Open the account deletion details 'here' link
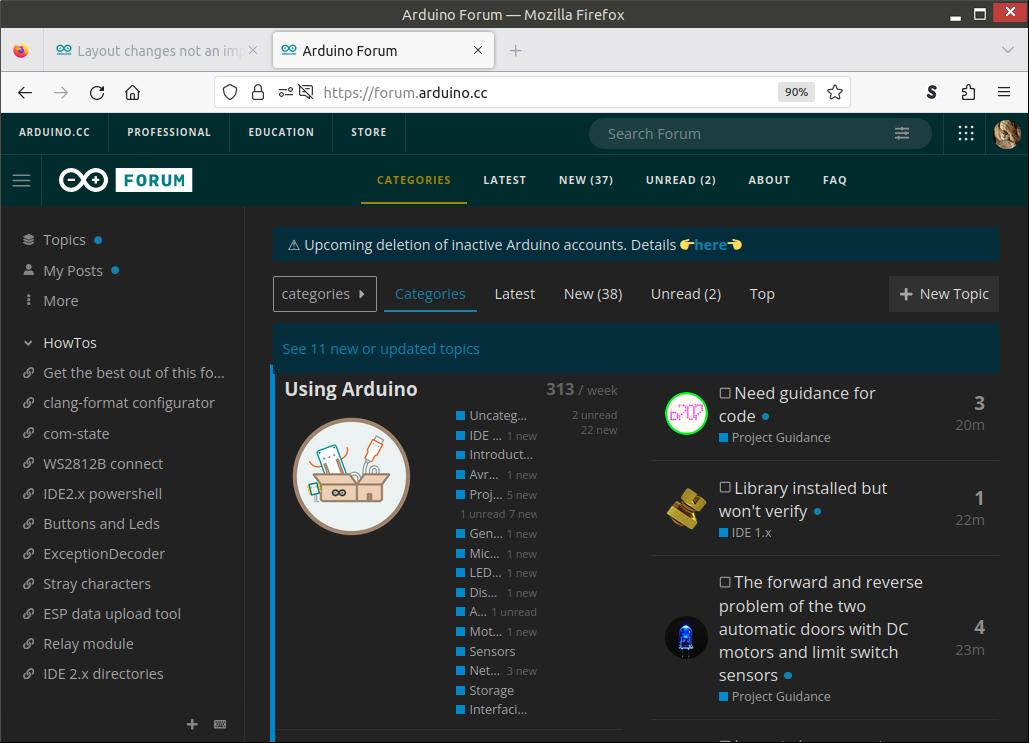1029x743 pixels. click(x=711, y=243)
